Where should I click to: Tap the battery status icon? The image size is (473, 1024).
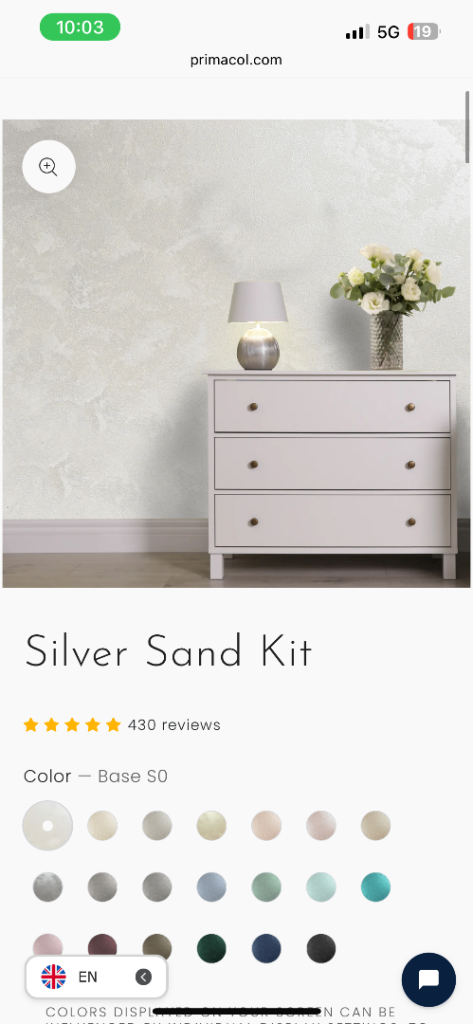pos(423,31)
